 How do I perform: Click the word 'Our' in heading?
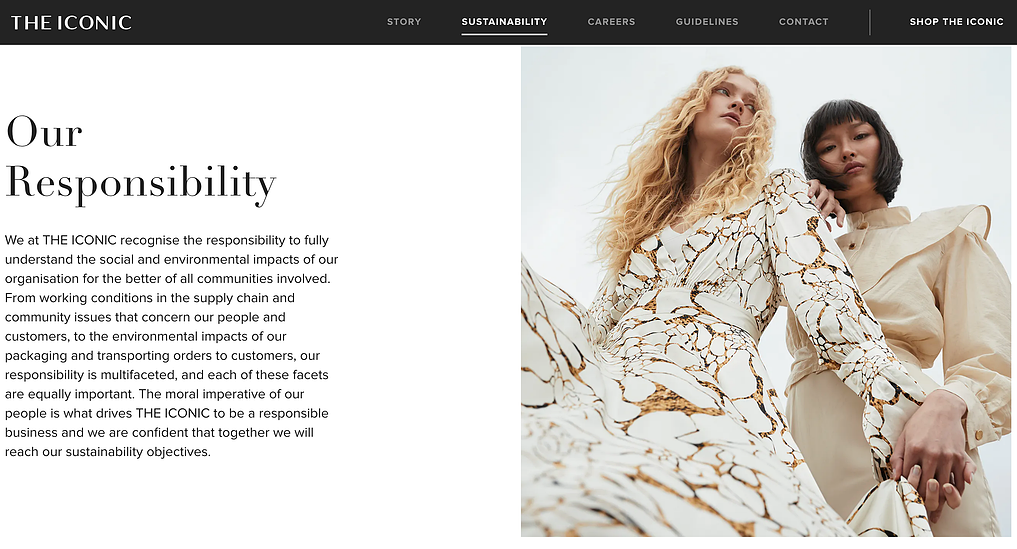(x=44, y=132)
